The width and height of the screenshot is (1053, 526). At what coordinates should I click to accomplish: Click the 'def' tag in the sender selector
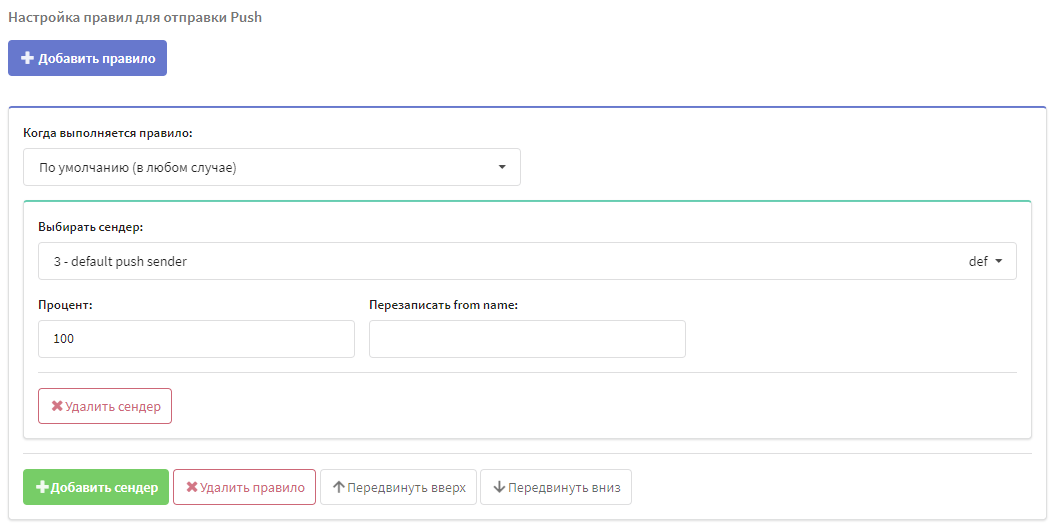click(978, 261)
